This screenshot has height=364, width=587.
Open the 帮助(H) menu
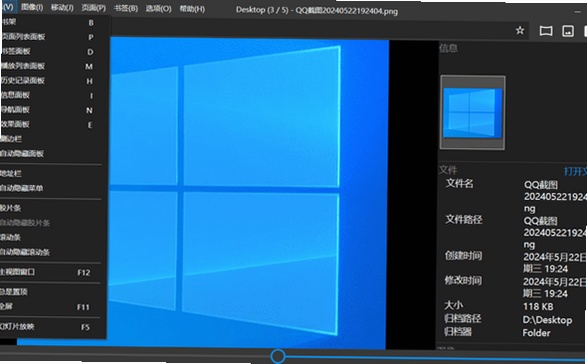tap(192, 9)
